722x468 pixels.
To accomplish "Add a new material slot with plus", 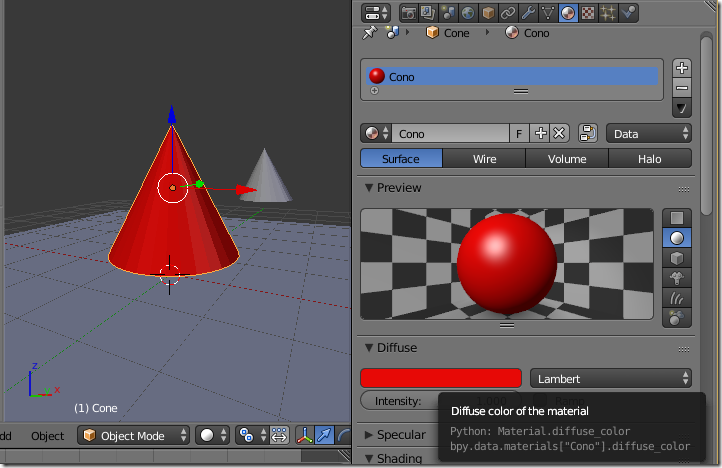I will tap(681, 68).
